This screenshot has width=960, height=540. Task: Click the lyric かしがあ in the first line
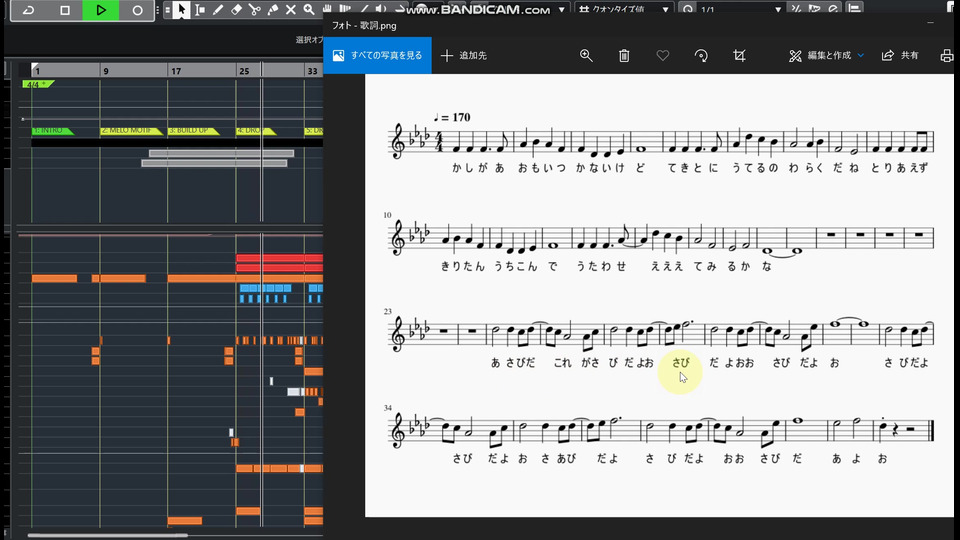click(x=478, y=168)
